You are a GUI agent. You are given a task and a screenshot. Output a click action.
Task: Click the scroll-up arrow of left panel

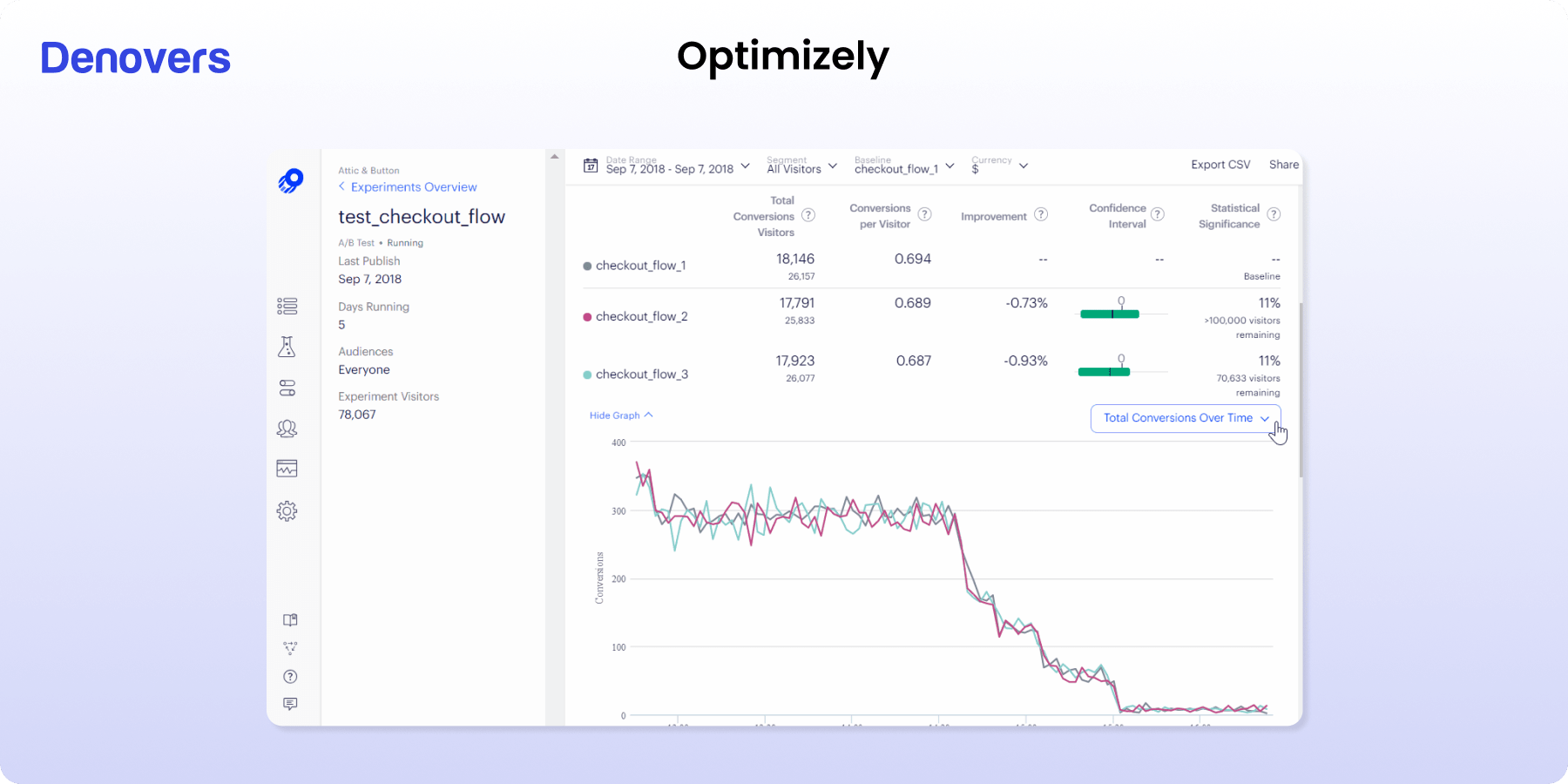554,157
